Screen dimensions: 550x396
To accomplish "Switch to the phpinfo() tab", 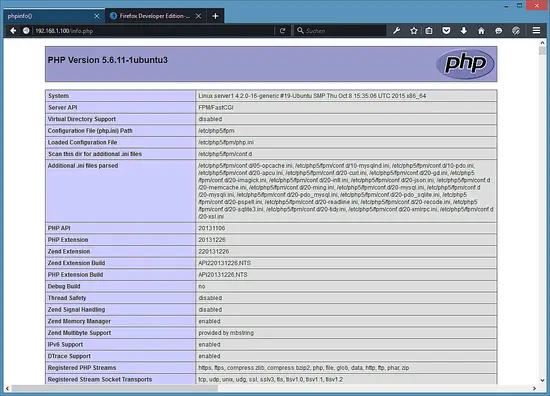I will (54, 16).
